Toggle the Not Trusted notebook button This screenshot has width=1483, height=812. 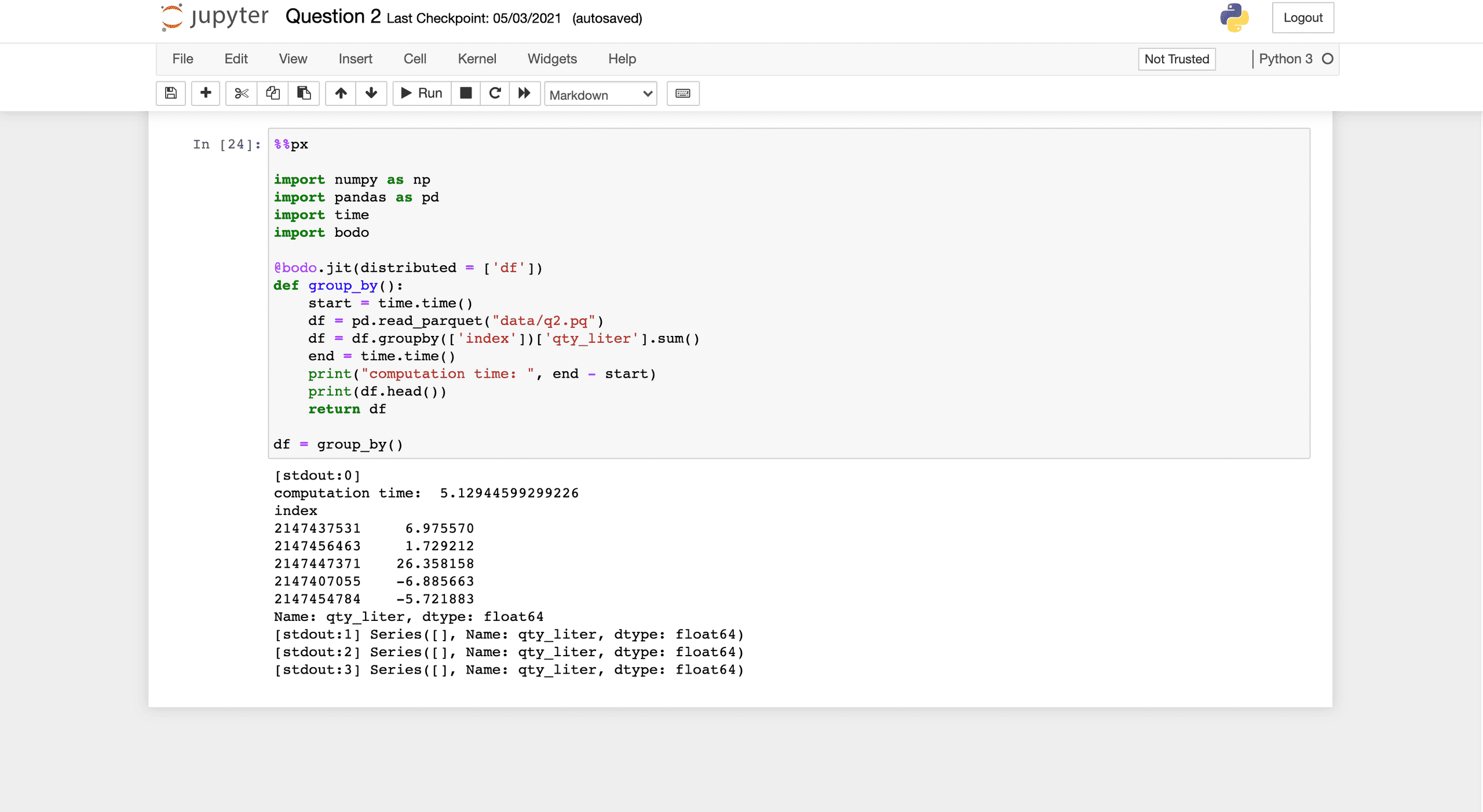point(1177,59)
